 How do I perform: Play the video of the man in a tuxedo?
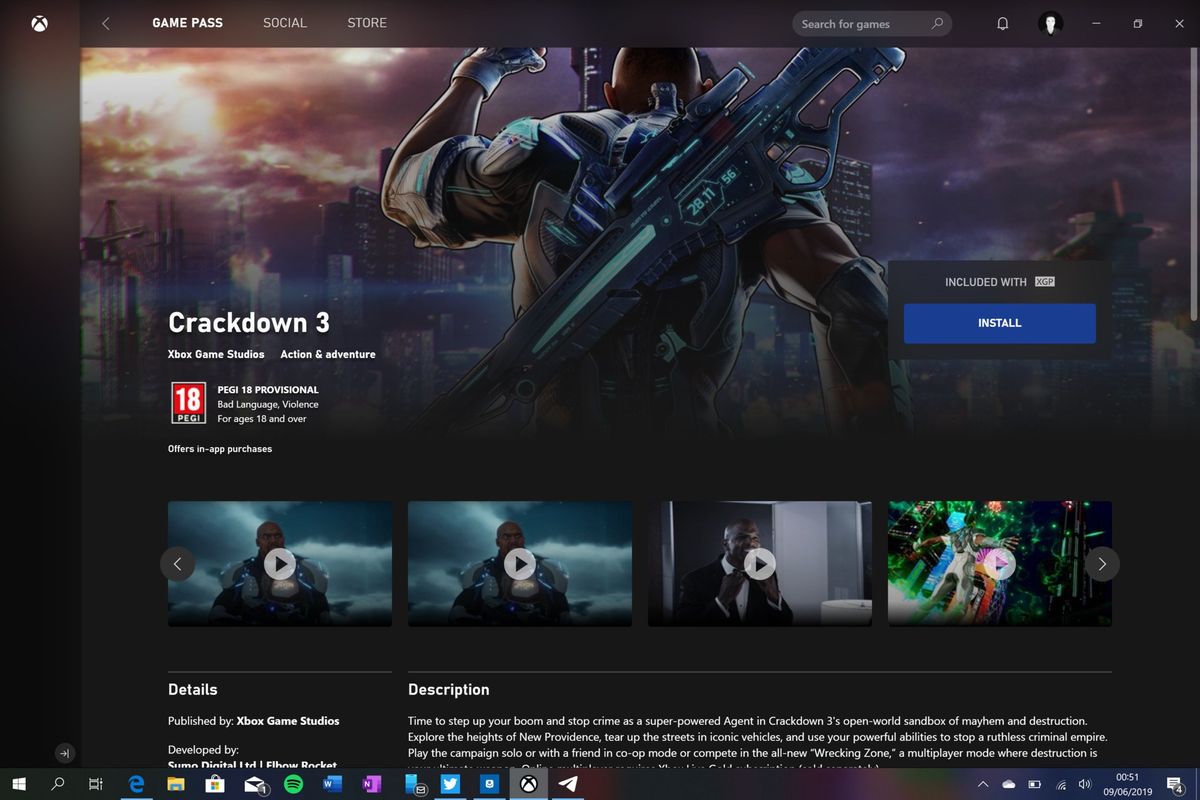click(x=760, y=564)
